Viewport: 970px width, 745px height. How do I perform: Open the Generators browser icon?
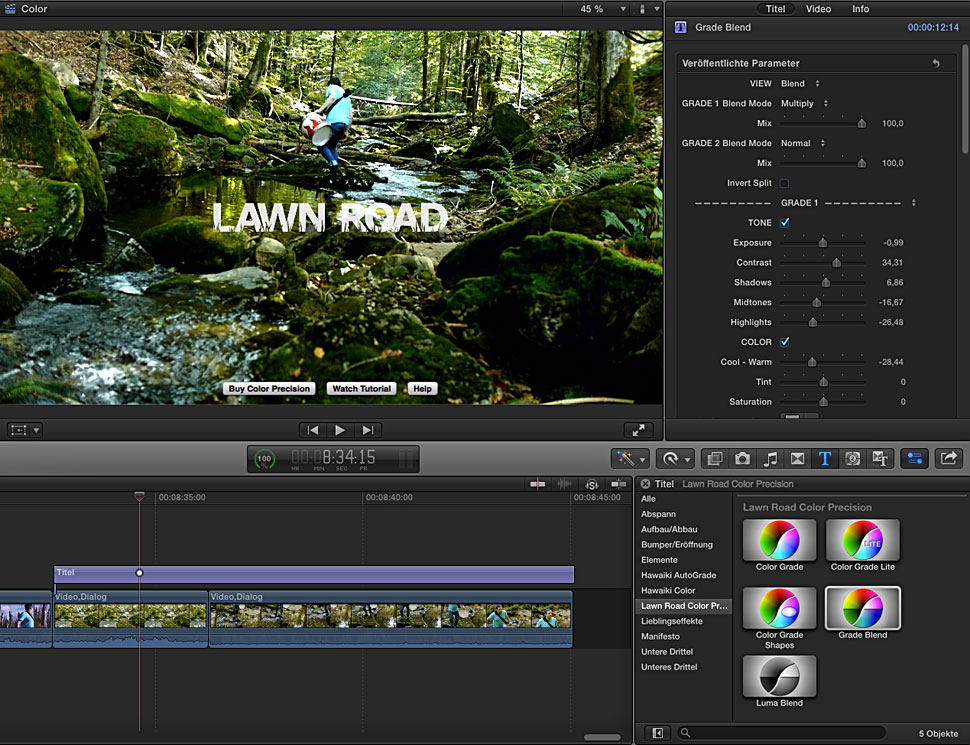[852, 458]
